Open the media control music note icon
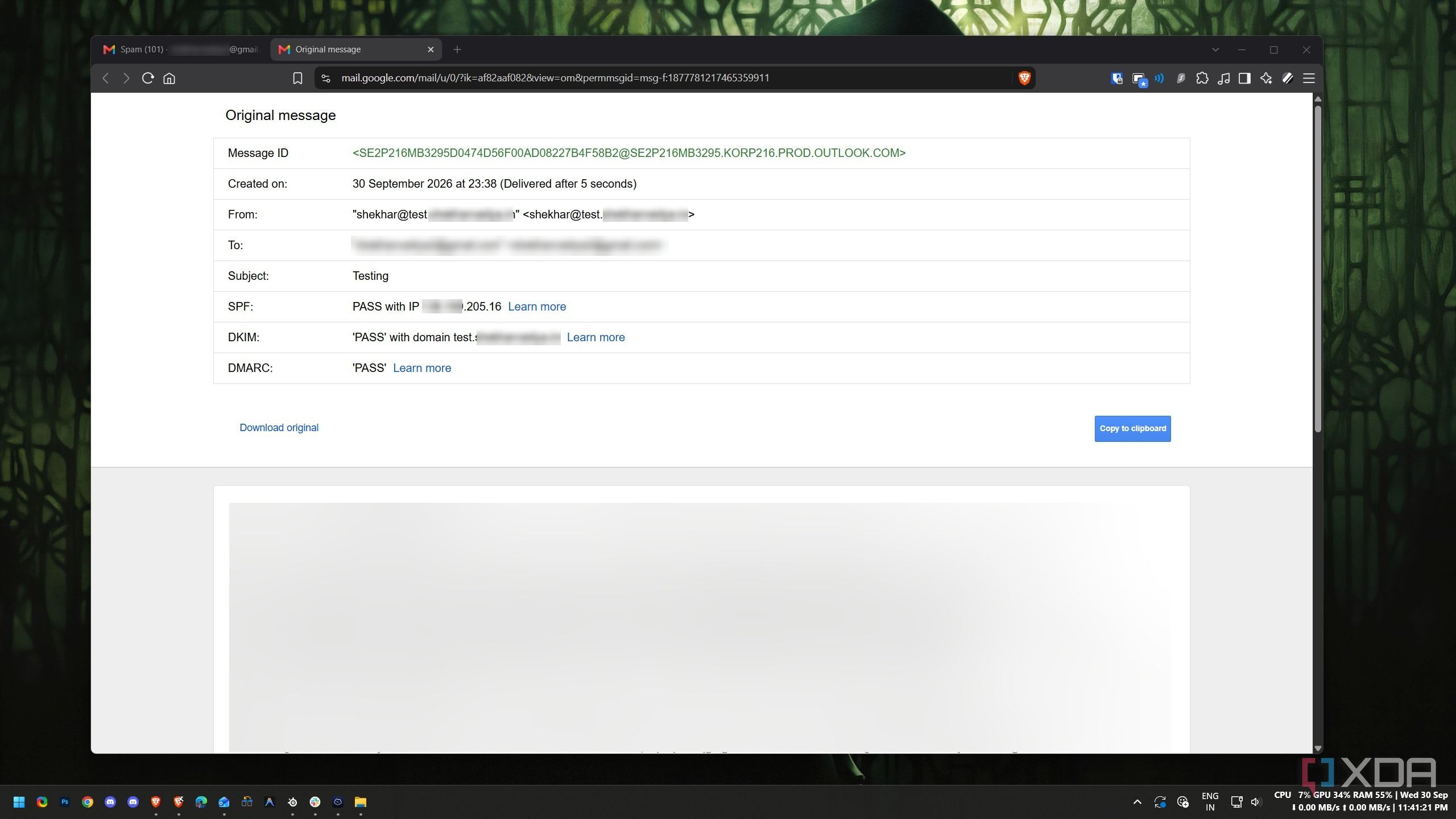This screenshot has height=819, width=1456. 1223,78
